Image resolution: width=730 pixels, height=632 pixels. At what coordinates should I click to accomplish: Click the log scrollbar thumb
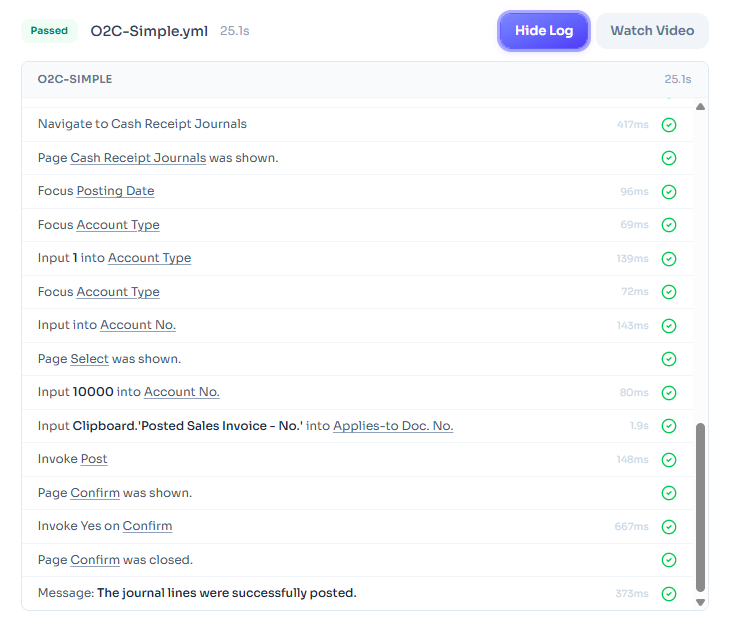tap(700, 507)
